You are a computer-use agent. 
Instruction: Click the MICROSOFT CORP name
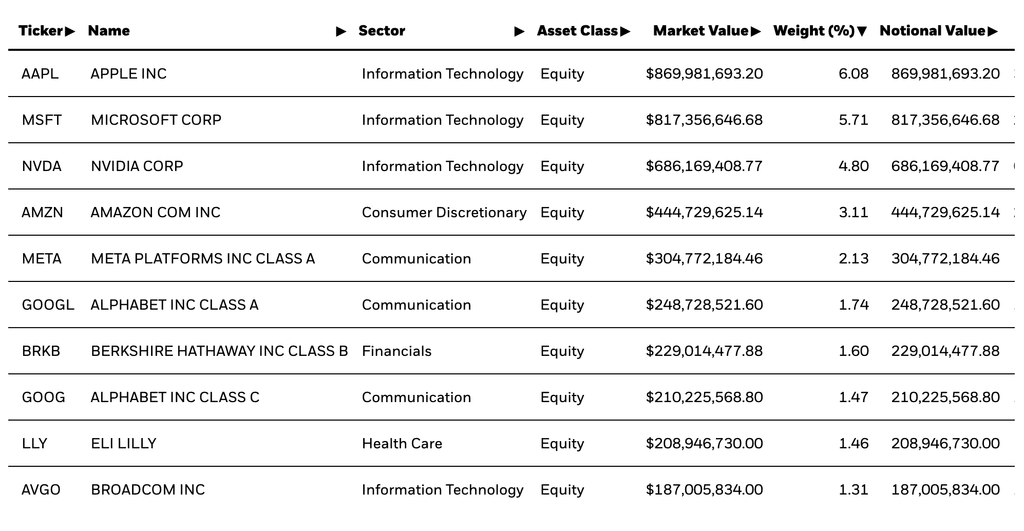coord(156,120)
